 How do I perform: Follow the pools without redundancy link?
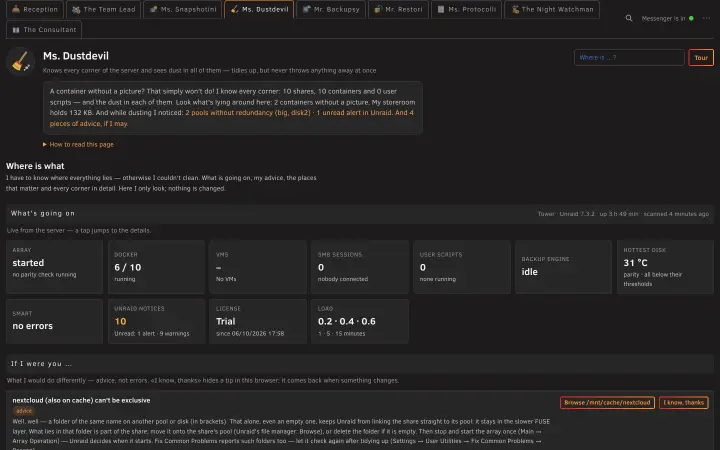[248, 112]
